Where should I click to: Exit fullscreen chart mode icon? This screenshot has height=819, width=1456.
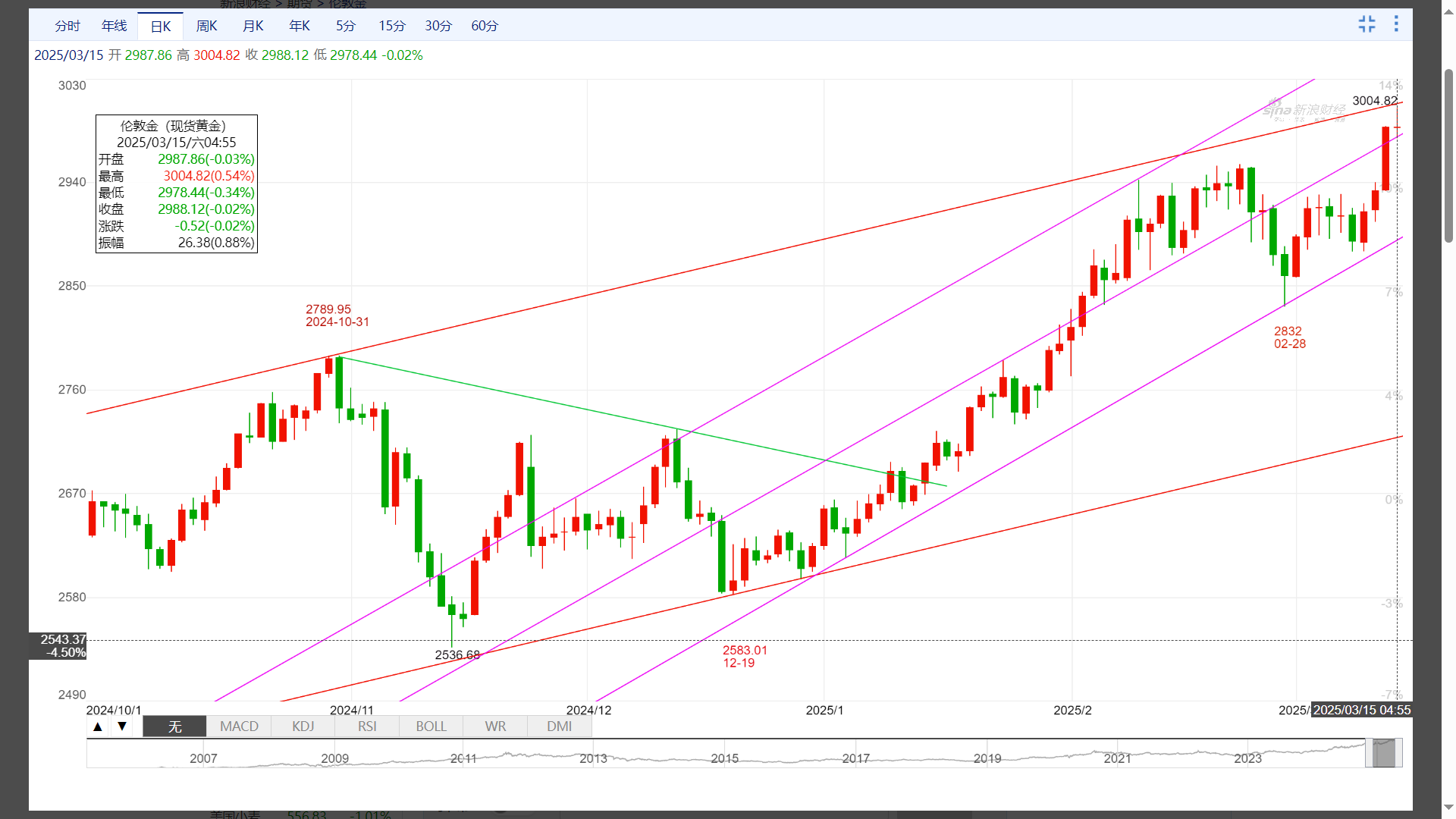pyautogui.click(x=1367, y=24)
